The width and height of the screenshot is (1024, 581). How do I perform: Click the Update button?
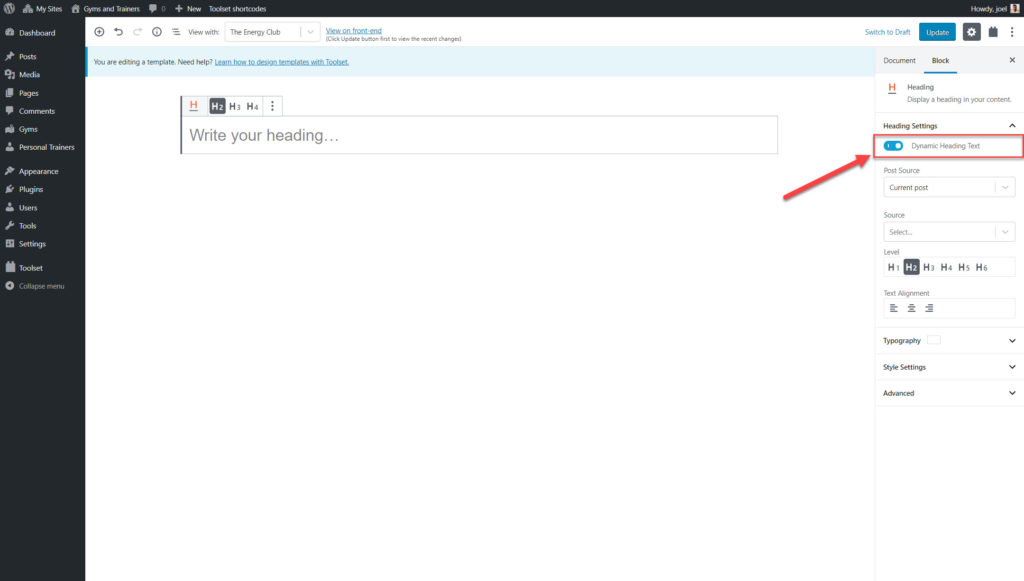click(x=937, y=32)
